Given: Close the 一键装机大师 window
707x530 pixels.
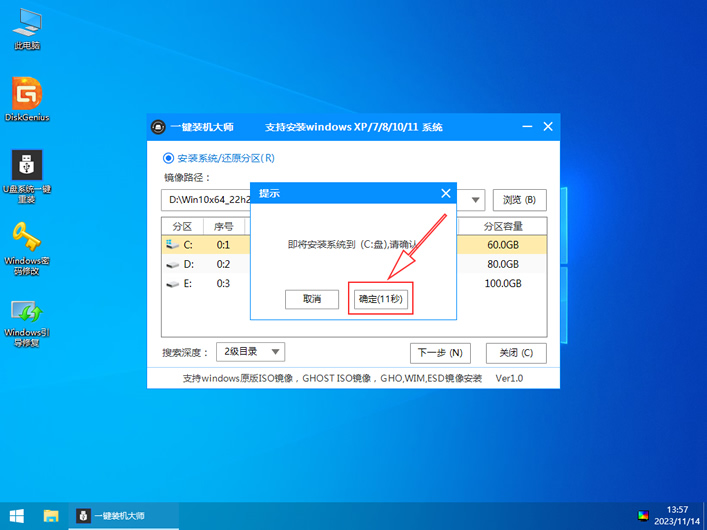Looking at the screenshot, I should [x=548, y=127].
